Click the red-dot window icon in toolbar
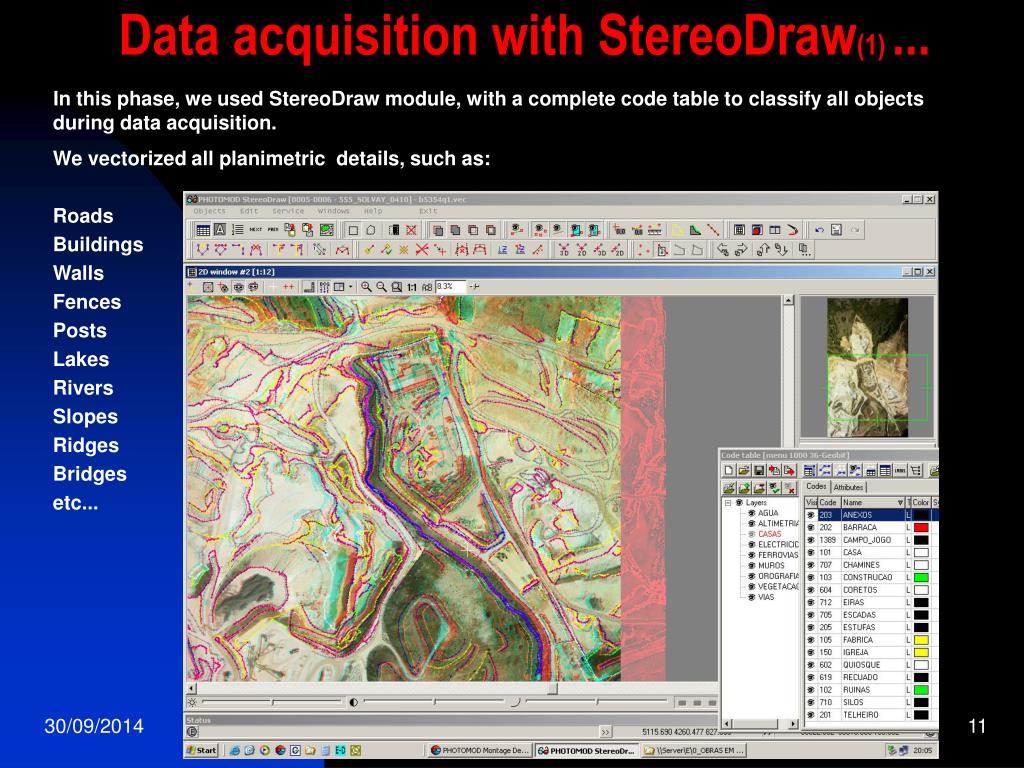 (x=757, y=230)
